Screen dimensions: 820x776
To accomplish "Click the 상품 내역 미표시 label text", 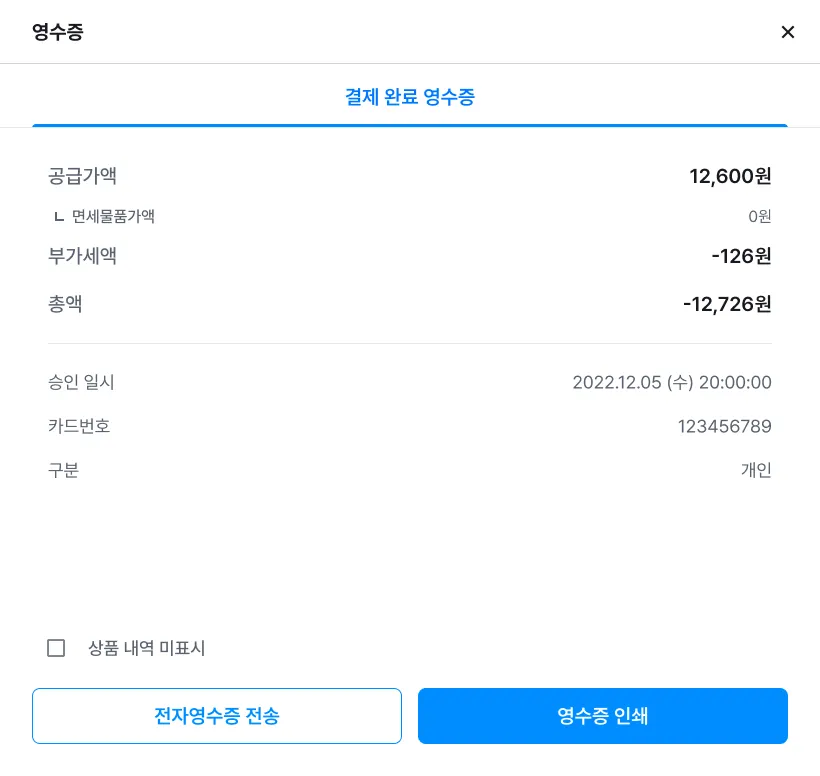I will 146,648.
